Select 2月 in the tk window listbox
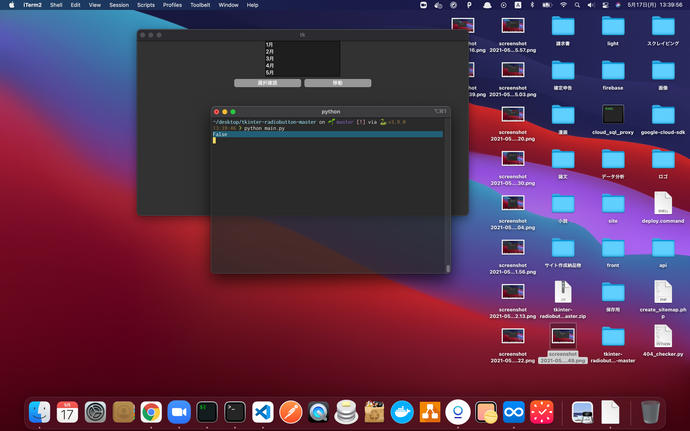This screenshot has width=690, height=431. tap(302, 52)
